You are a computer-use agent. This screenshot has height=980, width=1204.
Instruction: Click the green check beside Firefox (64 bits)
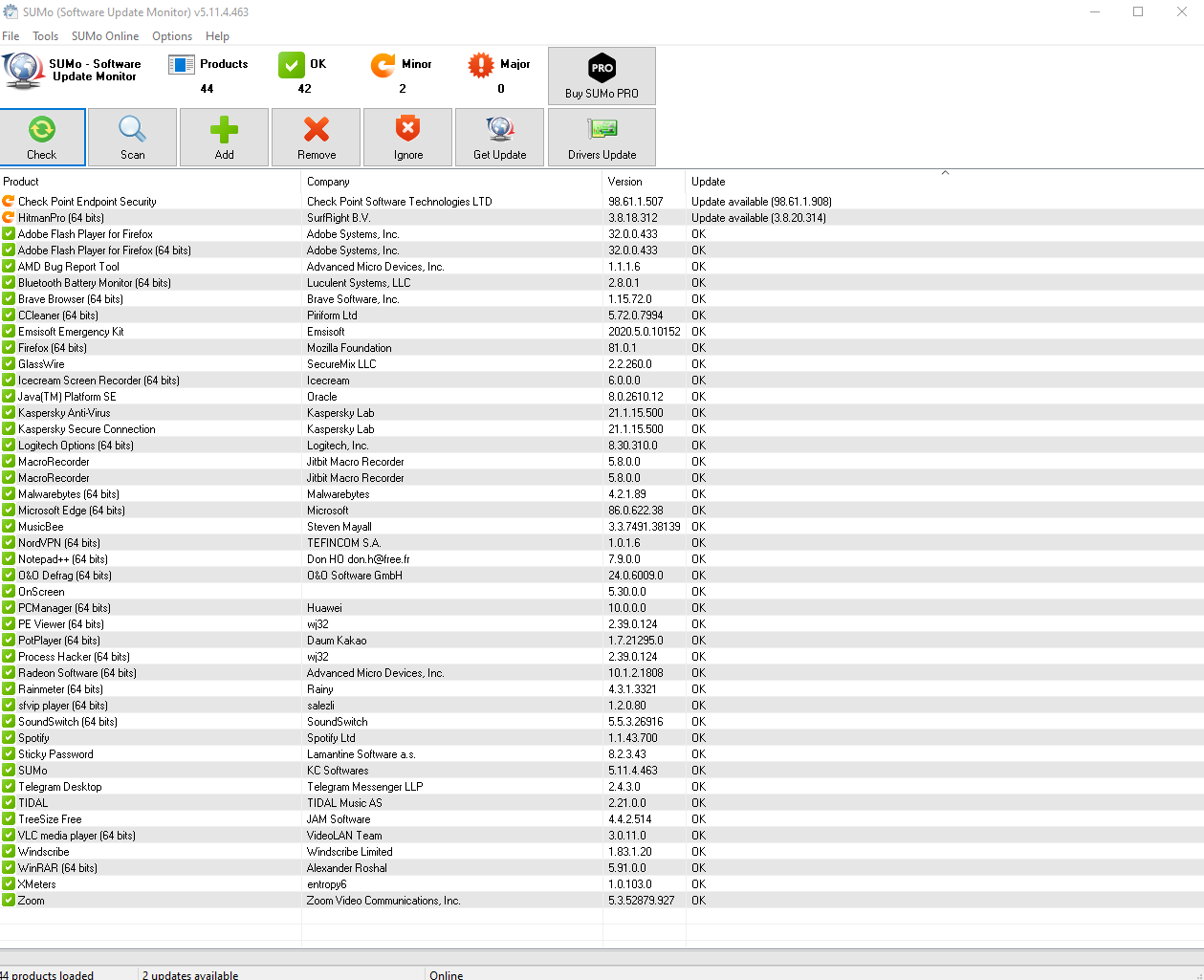tap(9, 348)
